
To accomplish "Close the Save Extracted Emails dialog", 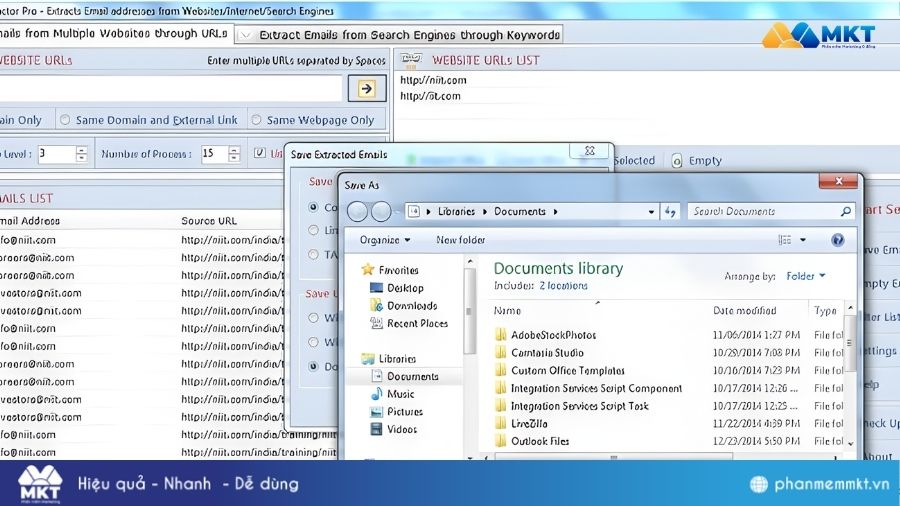I will [x=589, y=151].
